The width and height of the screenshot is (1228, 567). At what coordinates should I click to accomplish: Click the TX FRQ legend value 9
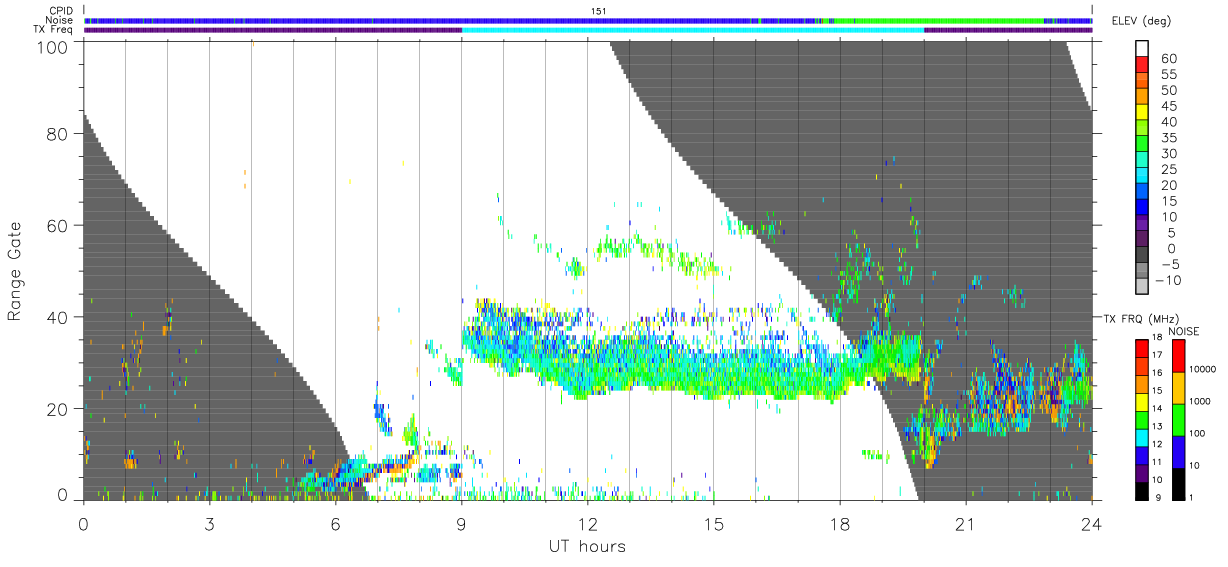pyautogui.click(x=1157, y=499)
